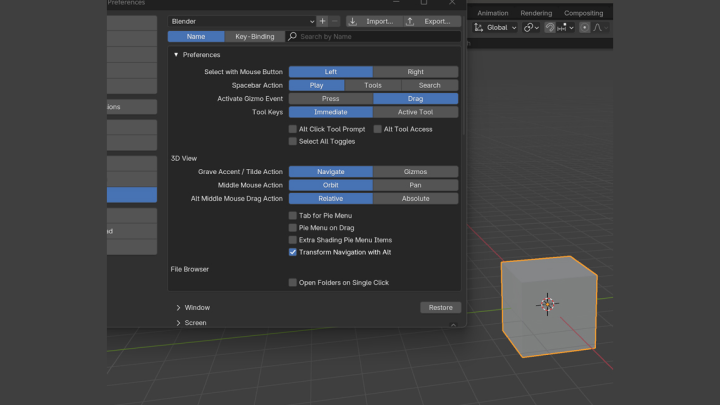Switch to the Rendering workspace tab
The height and width of the screenshot is (405, 720).
(536, 13)
